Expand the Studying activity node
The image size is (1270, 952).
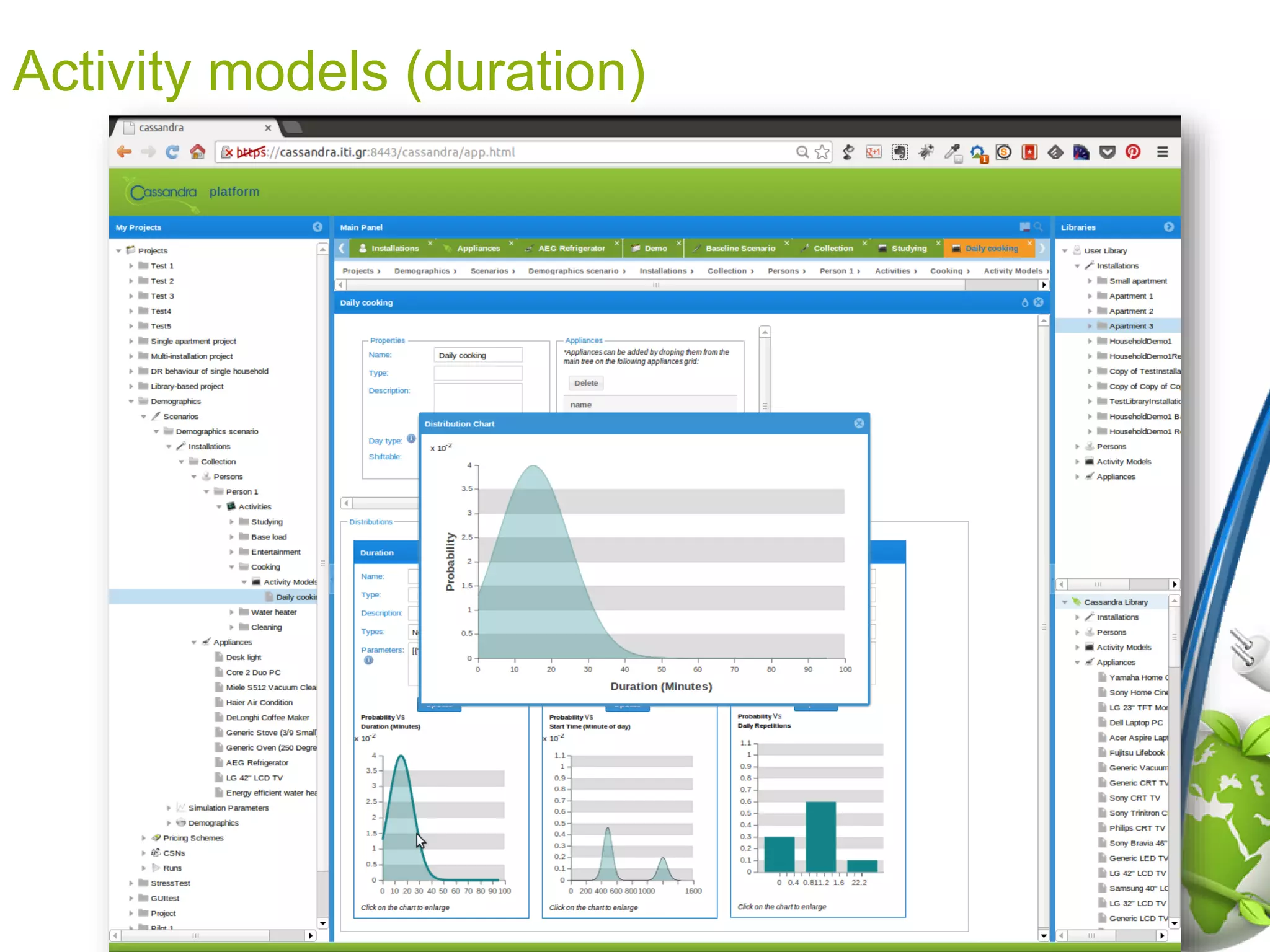tap(231, 522)
